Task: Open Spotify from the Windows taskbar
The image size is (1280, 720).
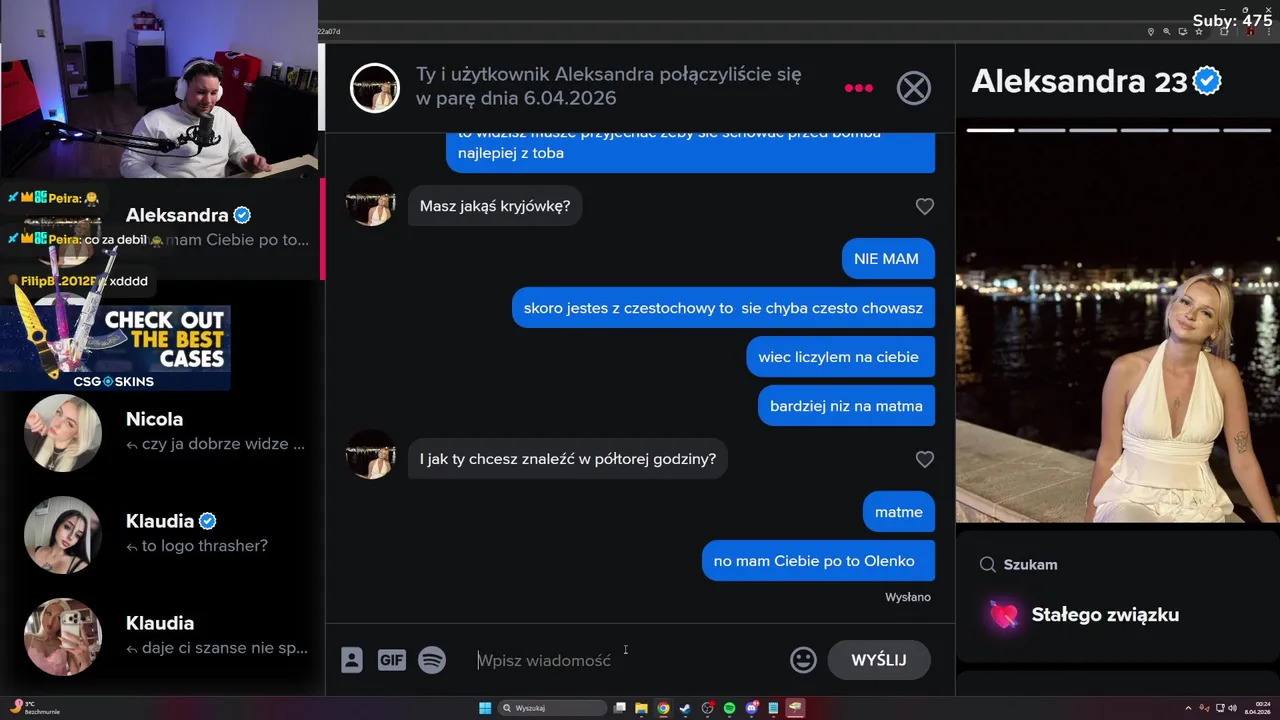Action: pos(729,708)
